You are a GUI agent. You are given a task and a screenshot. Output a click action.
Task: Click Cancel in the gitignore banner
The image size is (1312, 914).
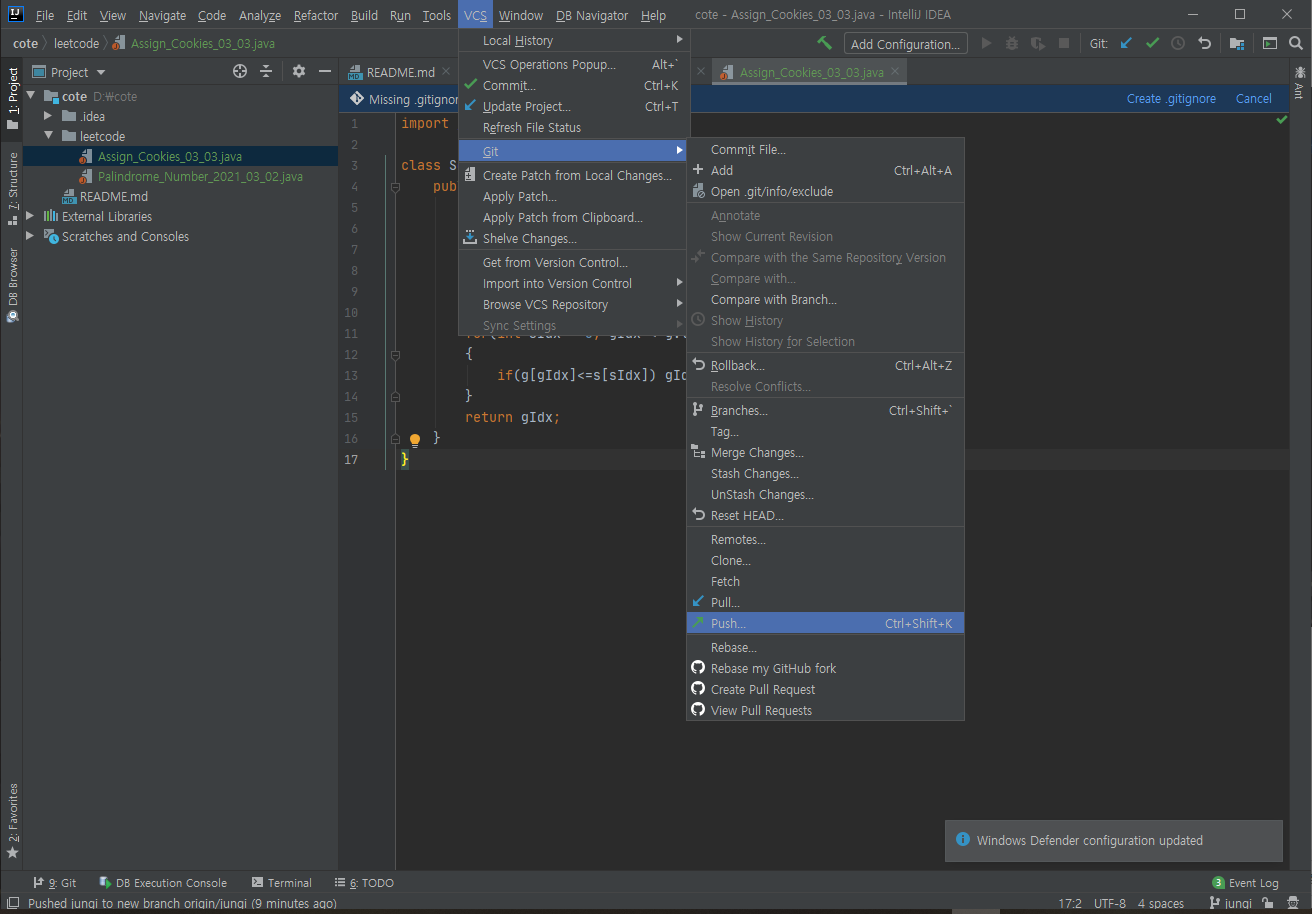click(1254, 98)
